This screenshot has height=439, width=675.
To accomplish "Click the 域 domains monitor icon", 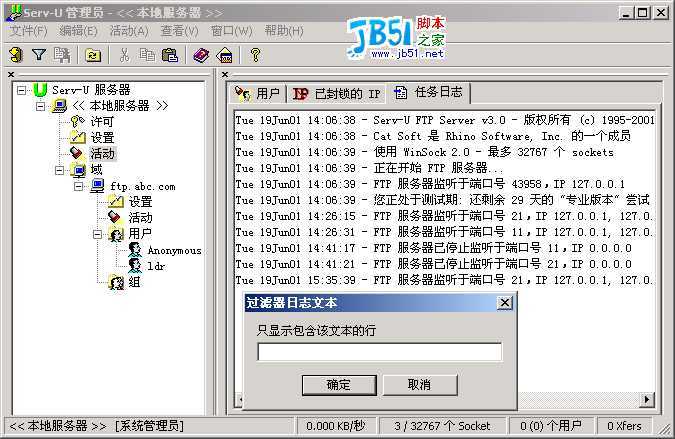I will [79, 170].
